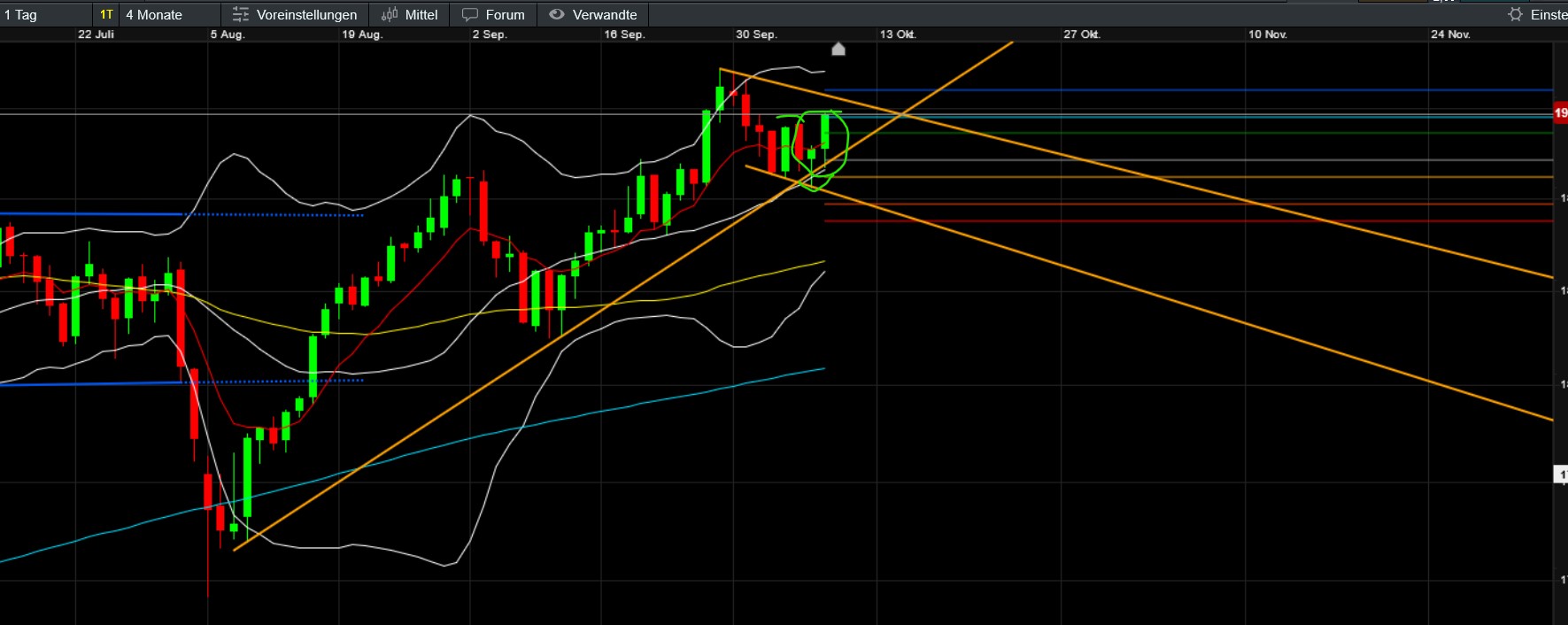
Task: Click the "5 Aug." date label
Action: tap(228, 35)
